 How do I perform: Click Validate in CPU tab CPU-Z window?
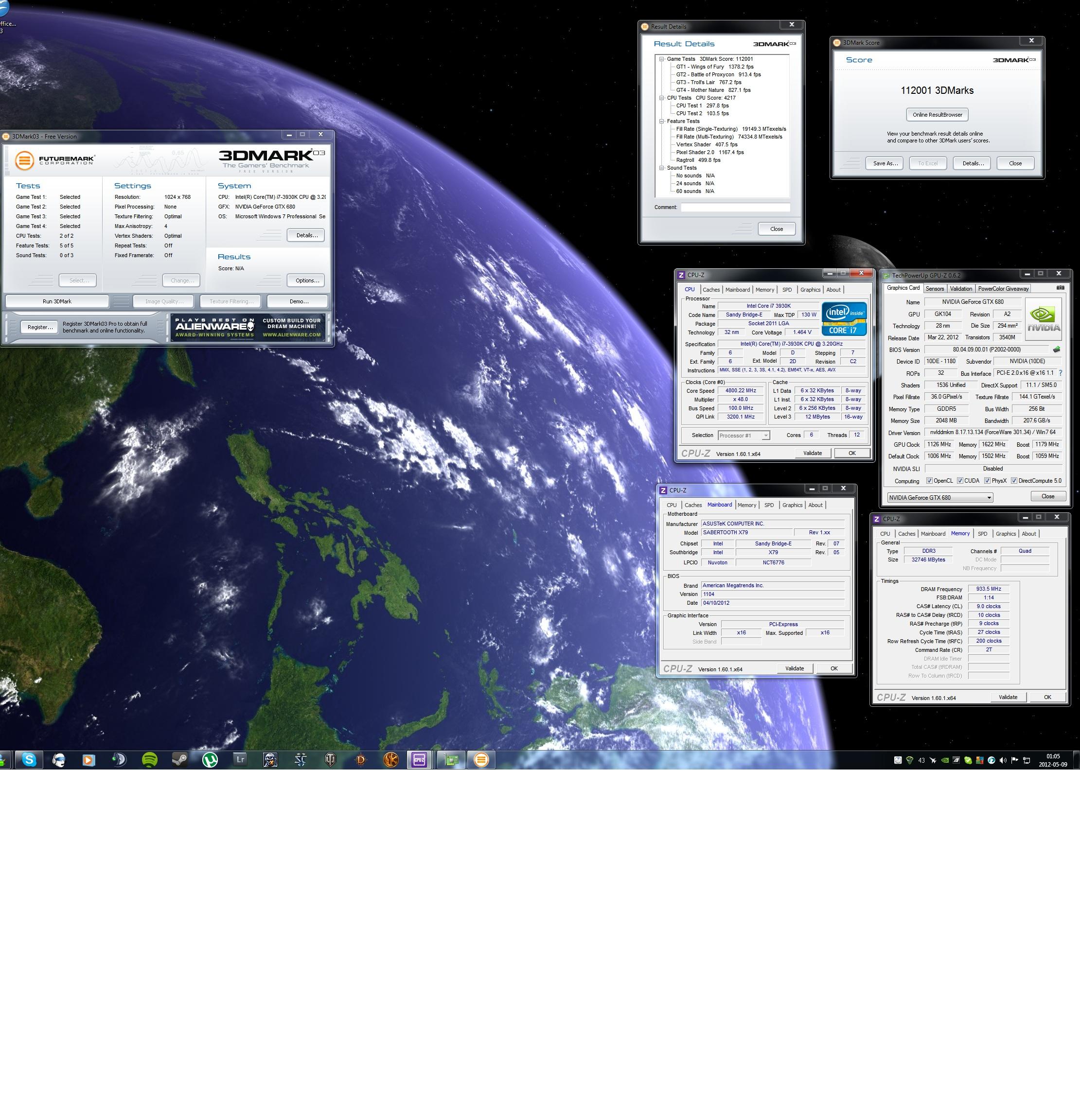(813, 453)
